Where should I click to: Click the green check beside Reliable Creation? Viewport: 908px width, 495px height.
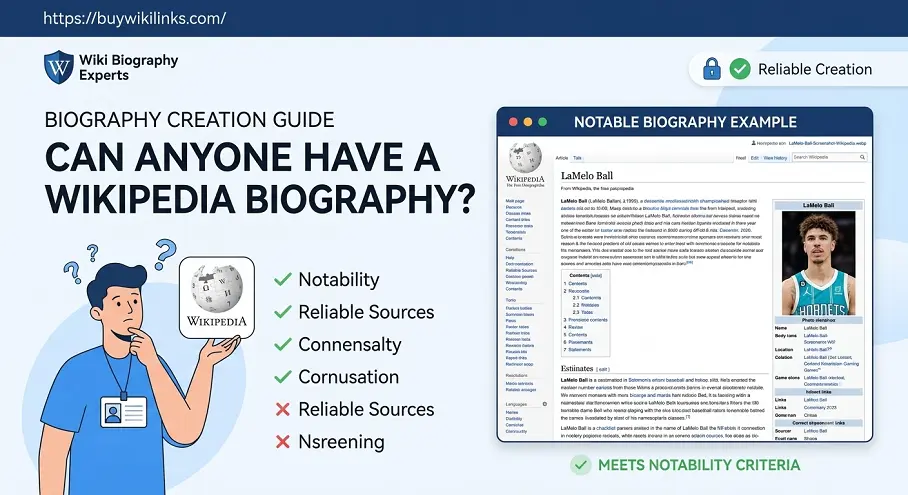(739, 69)
